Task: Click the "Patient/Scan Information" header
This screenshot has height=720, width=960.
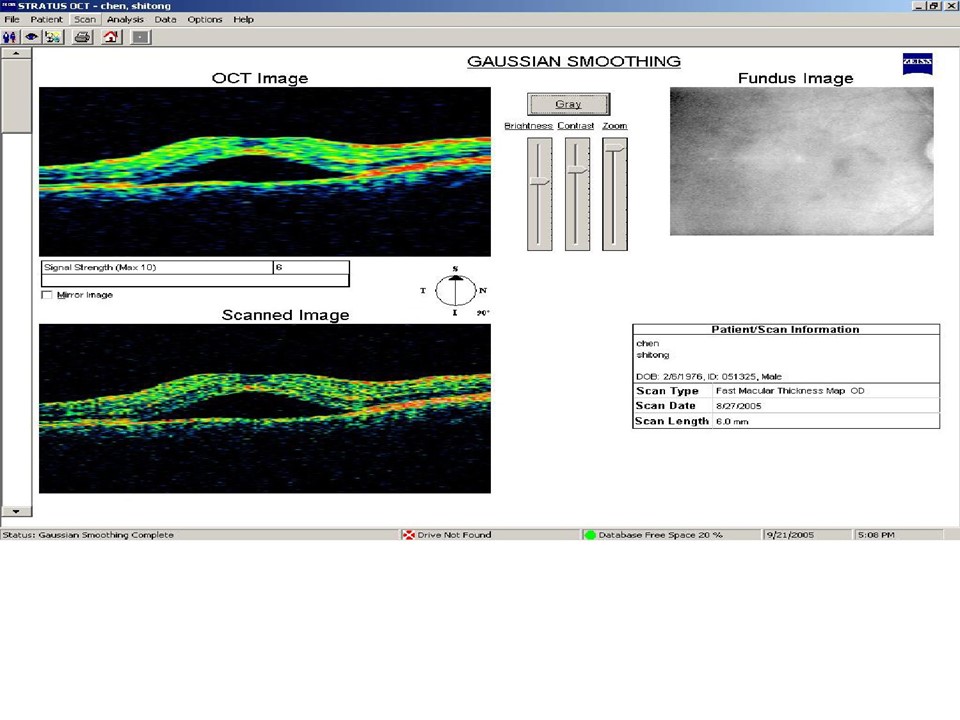Action: point(786,329)
